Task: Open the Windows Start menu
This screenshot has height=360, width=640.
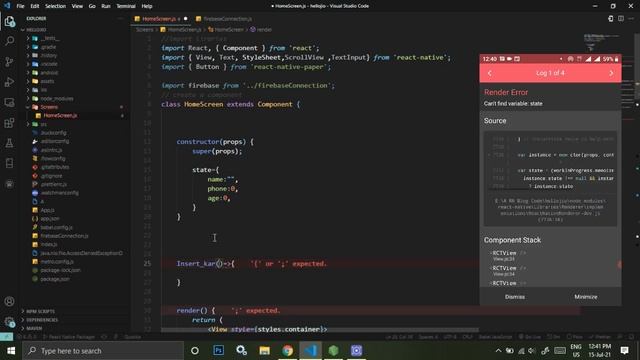Action: (x=11, y=350)
